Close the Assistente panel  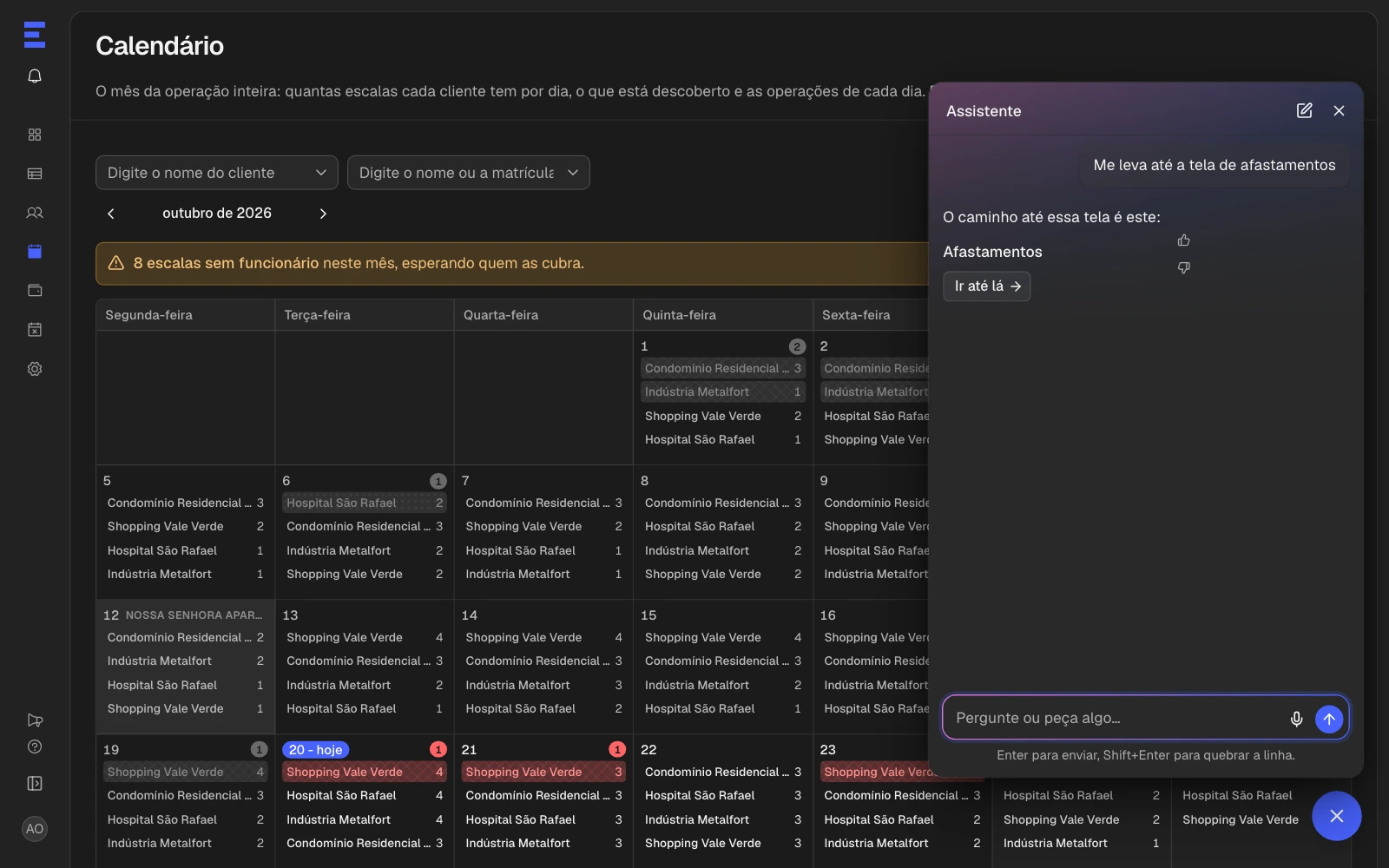pyautogui.click(x=1339, y=110)
